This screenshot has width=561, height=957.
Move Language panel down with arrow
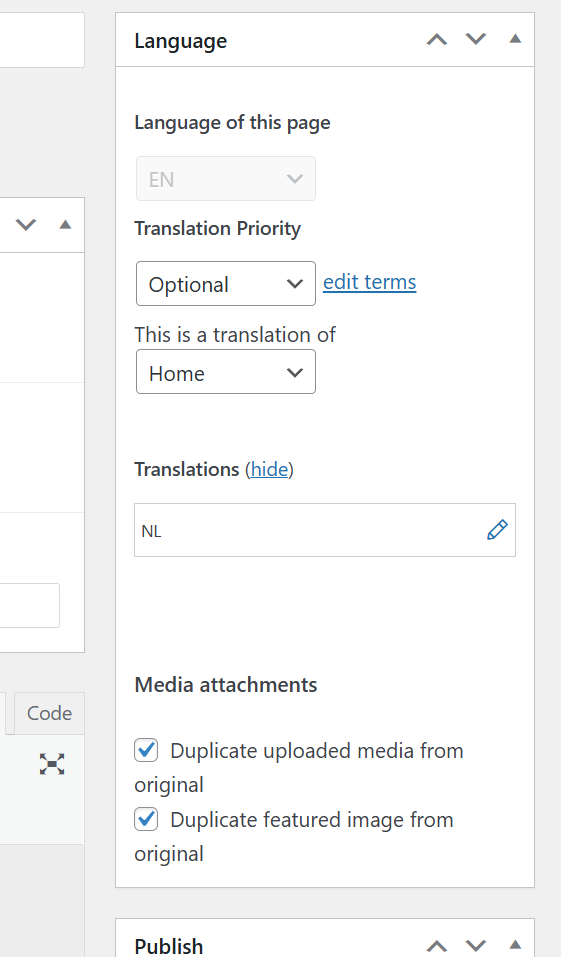click(476, 40)
